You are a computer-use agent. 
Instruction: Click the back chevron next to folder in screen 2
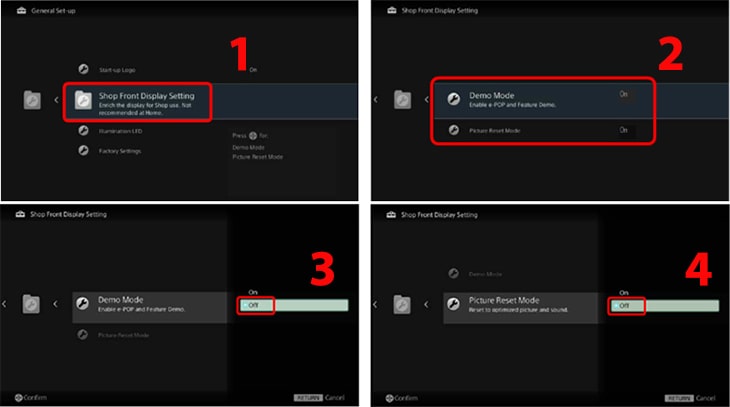(427, 99)
